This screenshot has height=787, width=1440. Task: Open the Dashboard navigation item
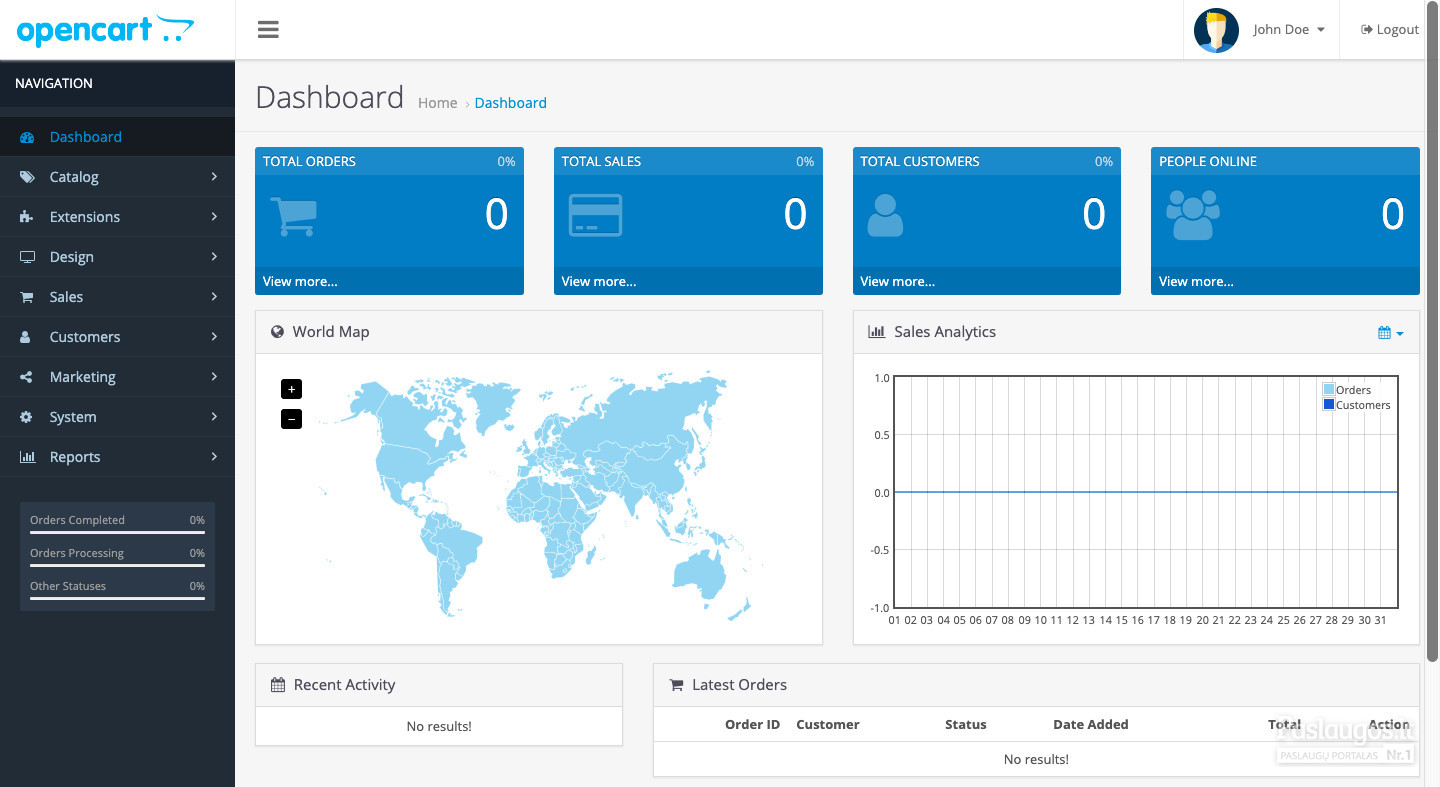117,137
